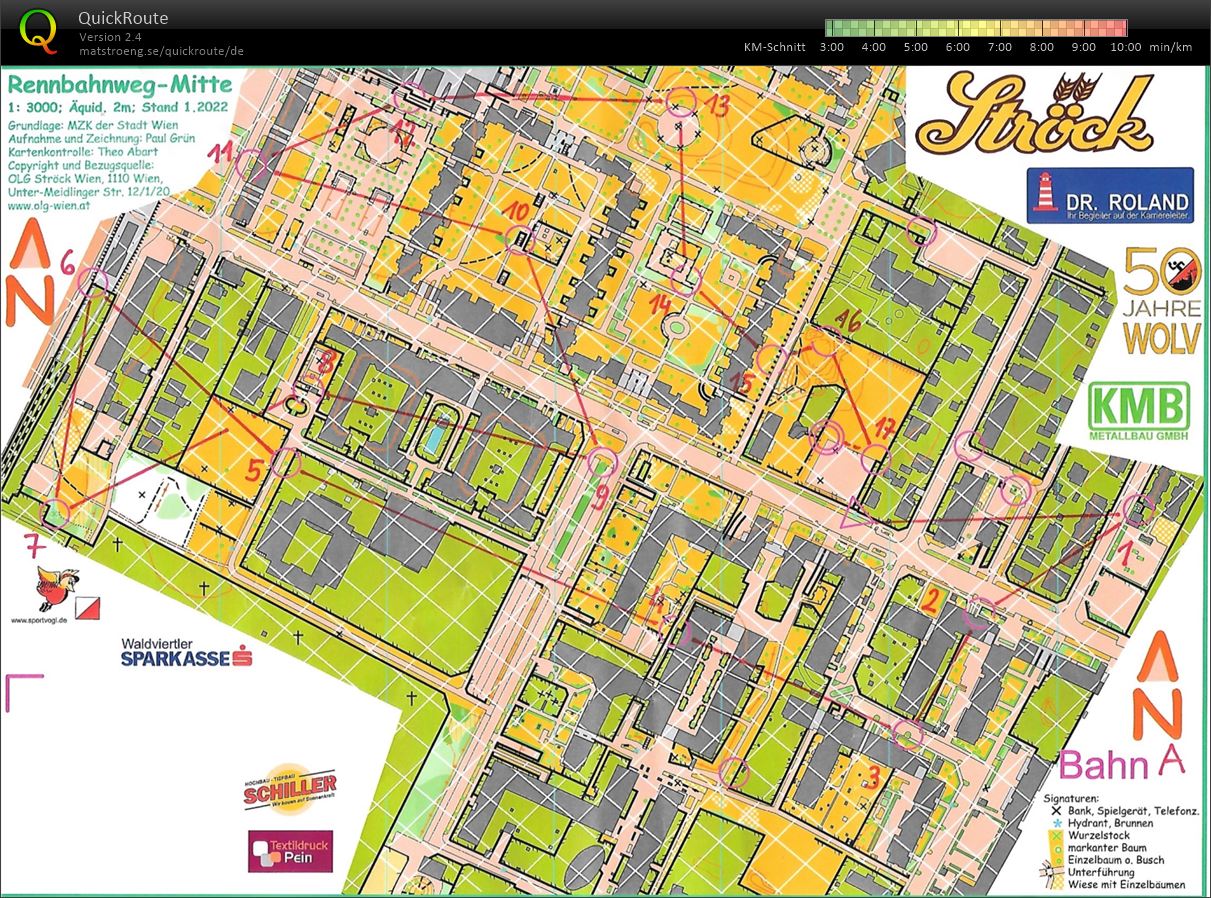Screen dimensions: 1211x898
Task: Click the north arrow beside Bahn A label
Action: (x=1162, y=682)
